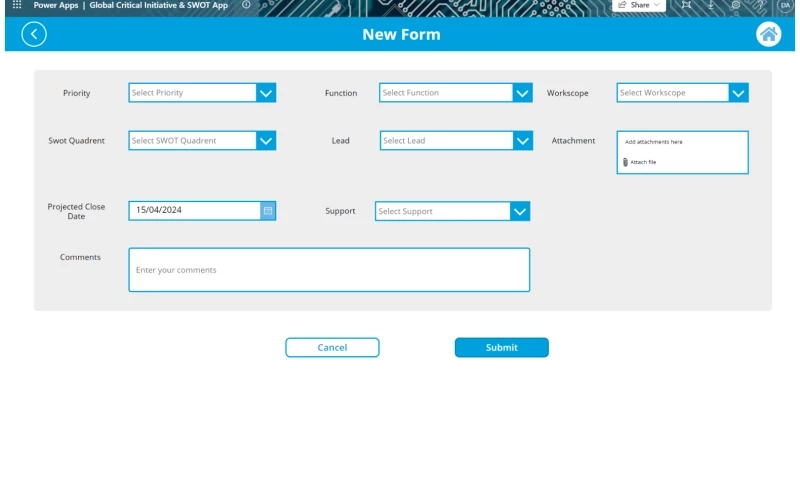
Task: Click the app info icon
Action: coord(246,5)
